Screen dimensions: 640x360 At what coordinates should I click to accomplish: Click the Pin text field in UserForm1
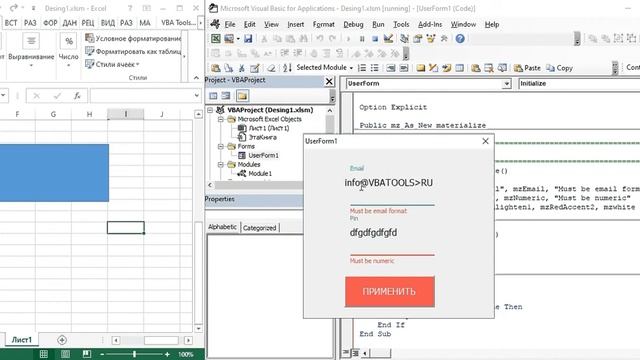pyautogui.click(x=391, y=233)
